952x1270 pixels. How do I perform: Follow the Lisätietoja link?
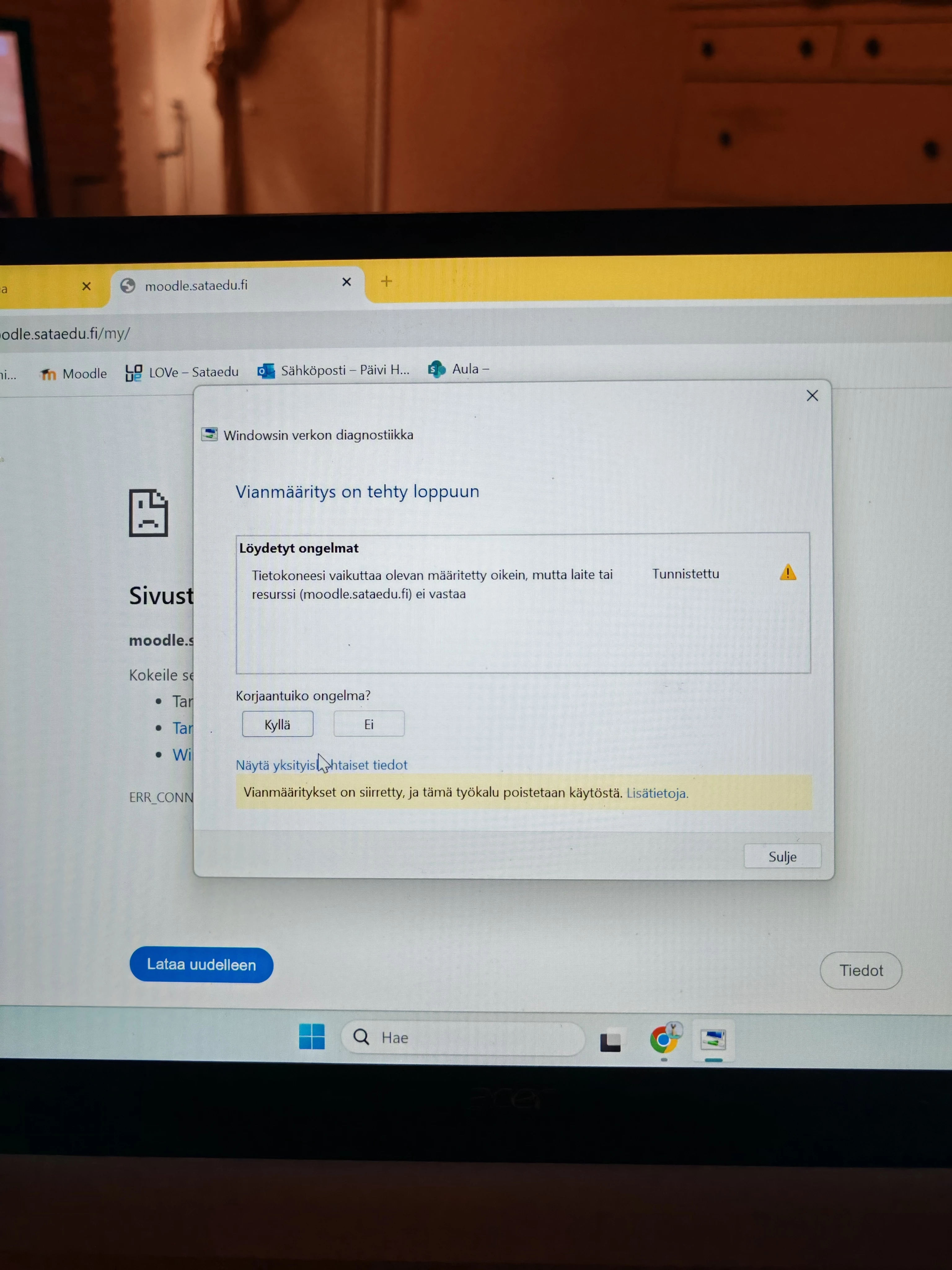point(656,793)
